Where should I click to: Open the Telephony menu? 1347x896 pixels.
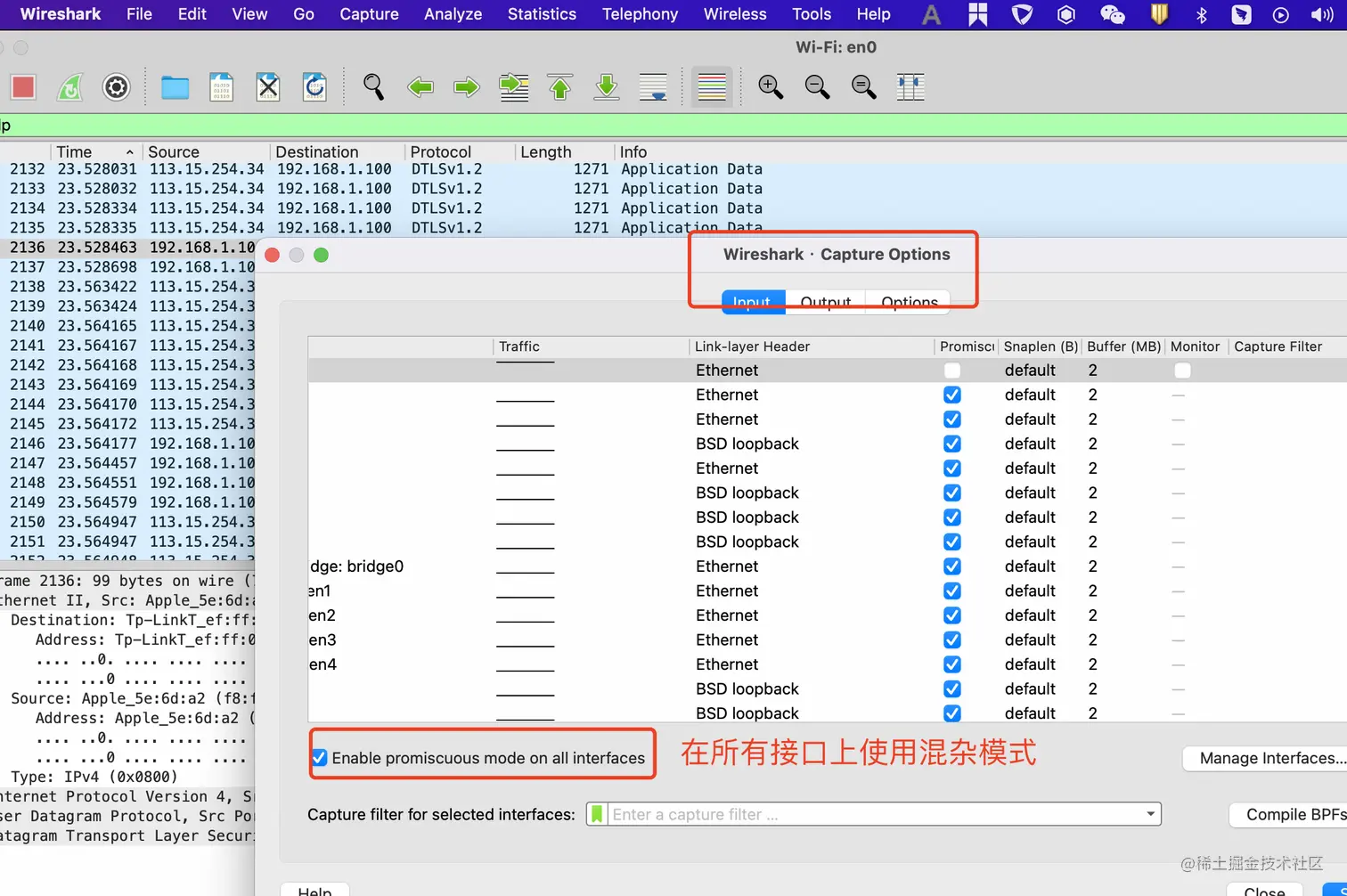(640, 14)
